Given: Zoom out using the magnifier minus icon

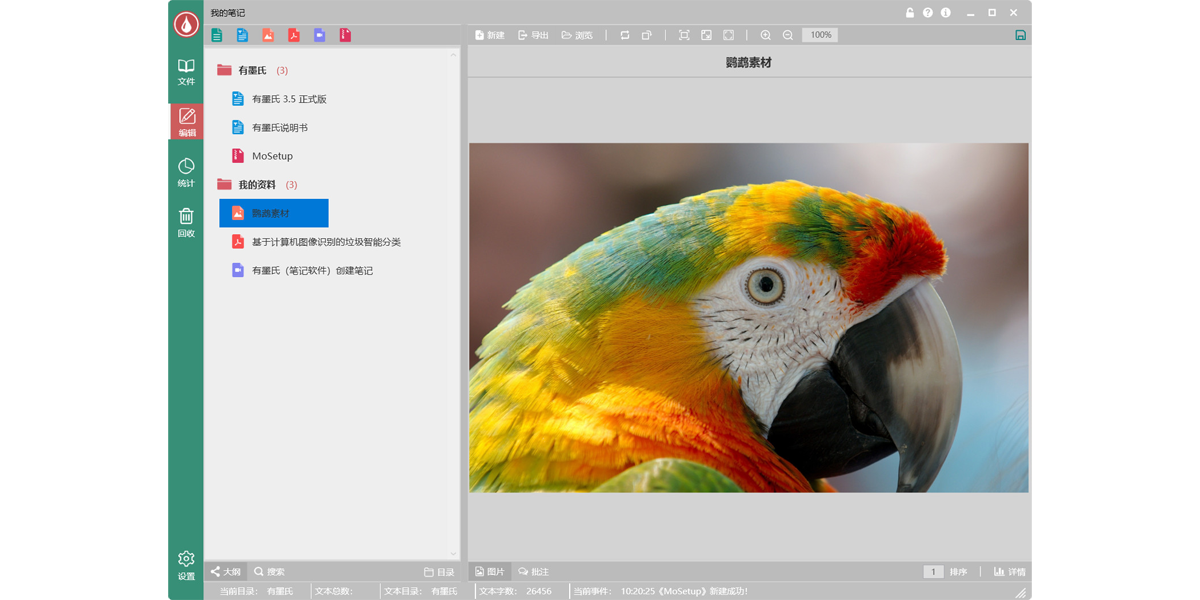Looking at the screenshot, I should pos(788,35).
